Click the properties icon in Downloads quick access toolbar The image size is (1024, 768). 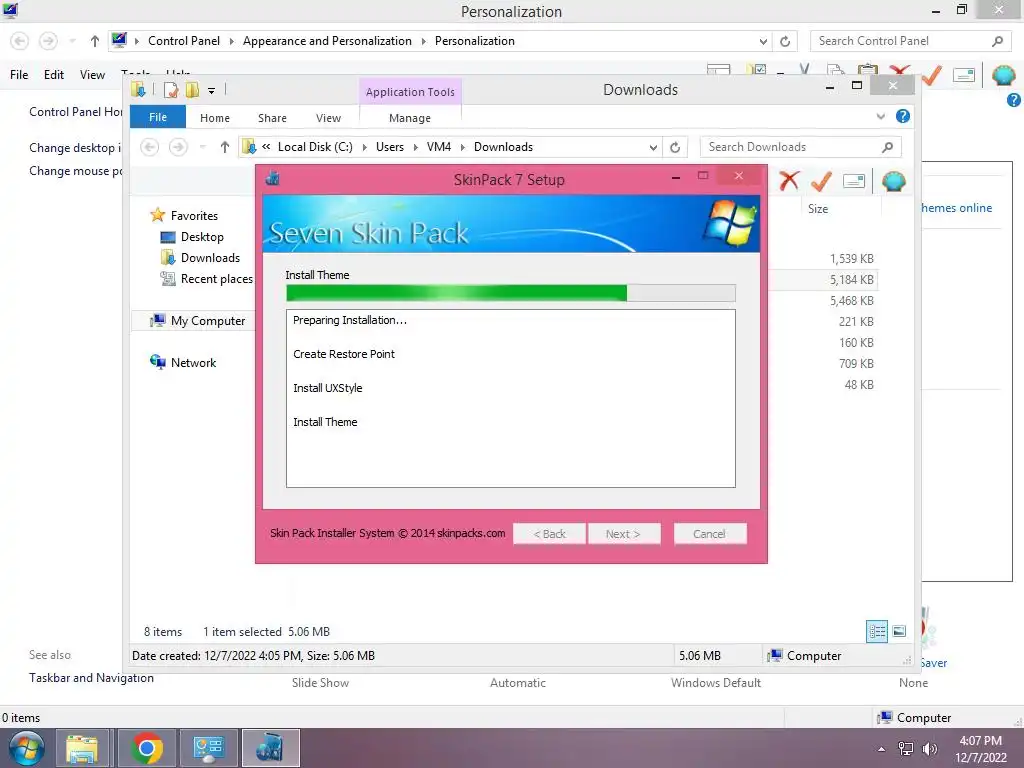(x=171, y=90)
